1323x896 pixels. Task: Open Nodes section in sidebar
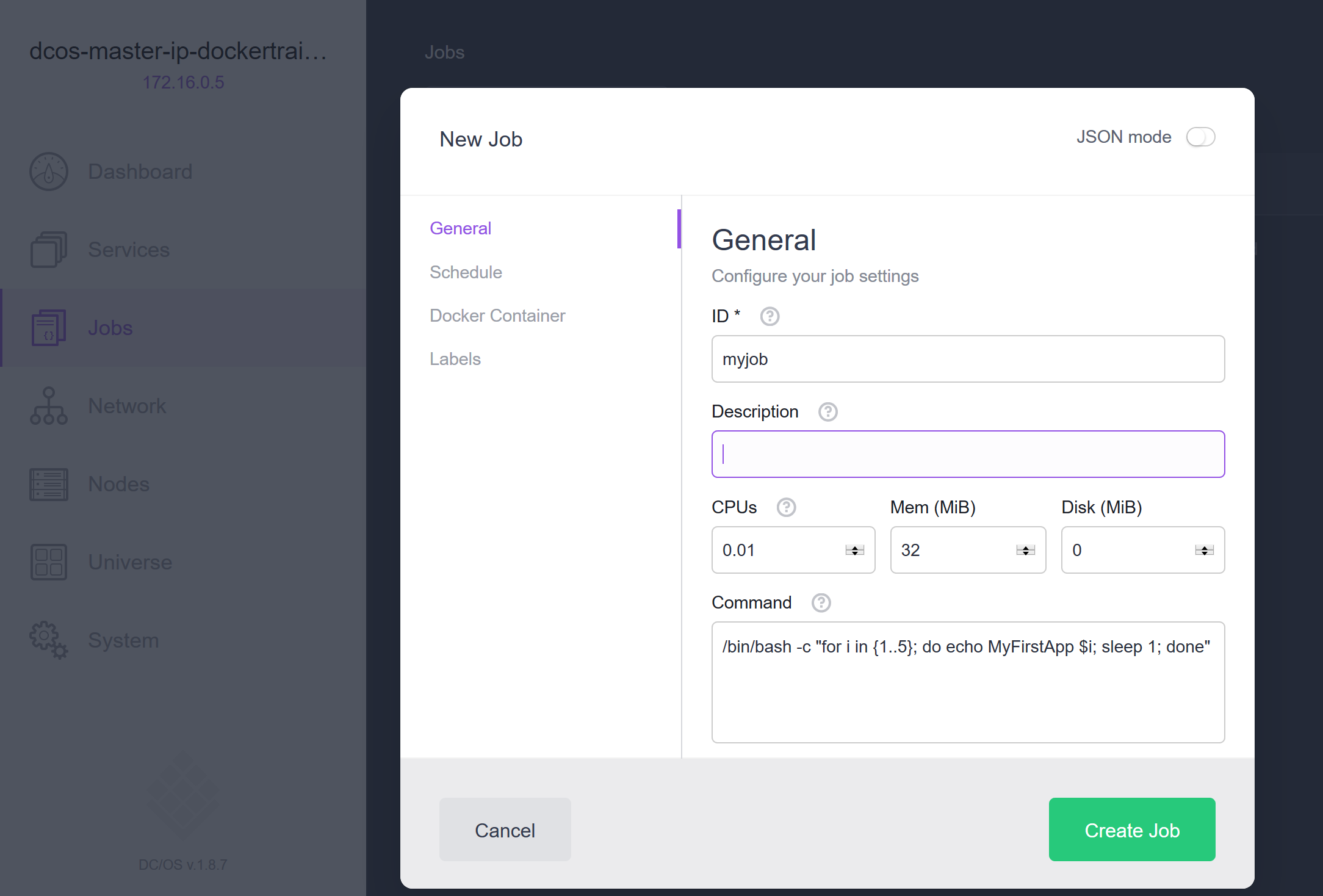coord(183,484)
